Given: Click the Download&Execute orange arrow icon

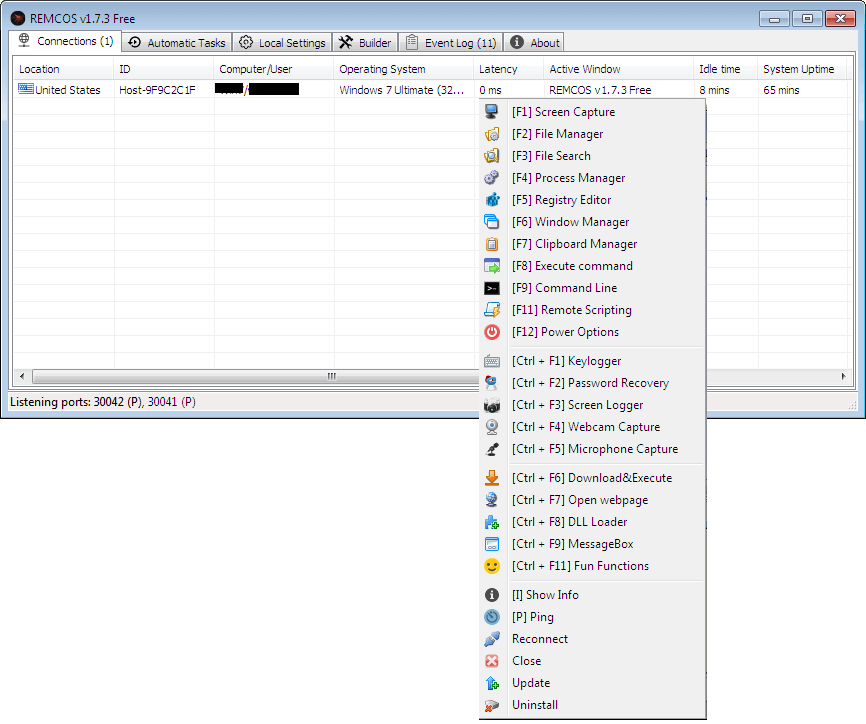Looking at the screenshot, I should 492,478.
